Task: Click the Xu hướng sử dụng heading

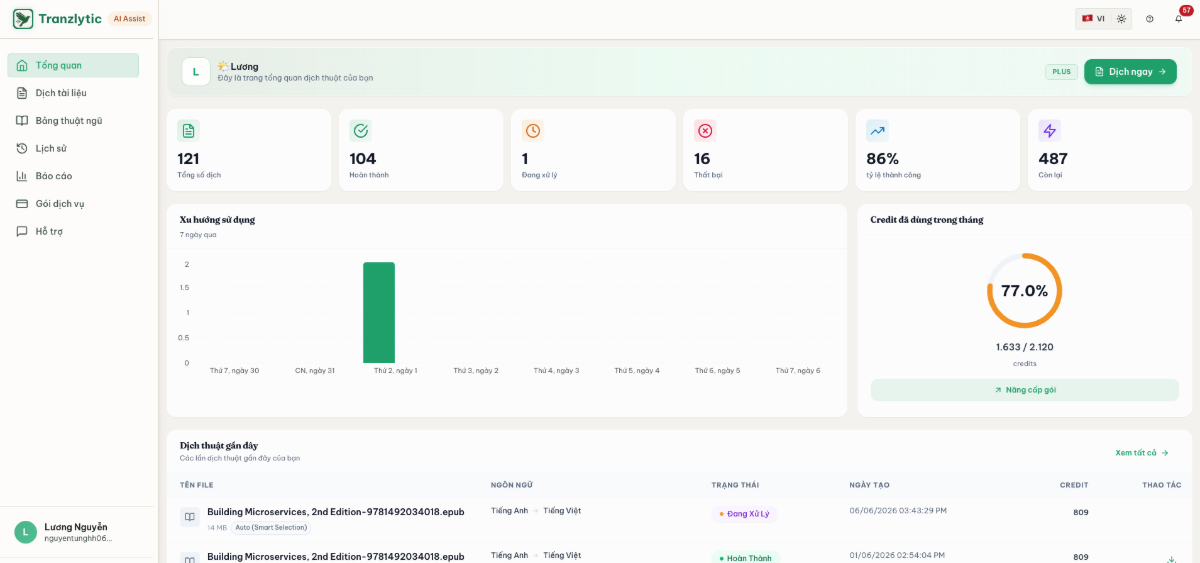Action: [x=217, y=220]
